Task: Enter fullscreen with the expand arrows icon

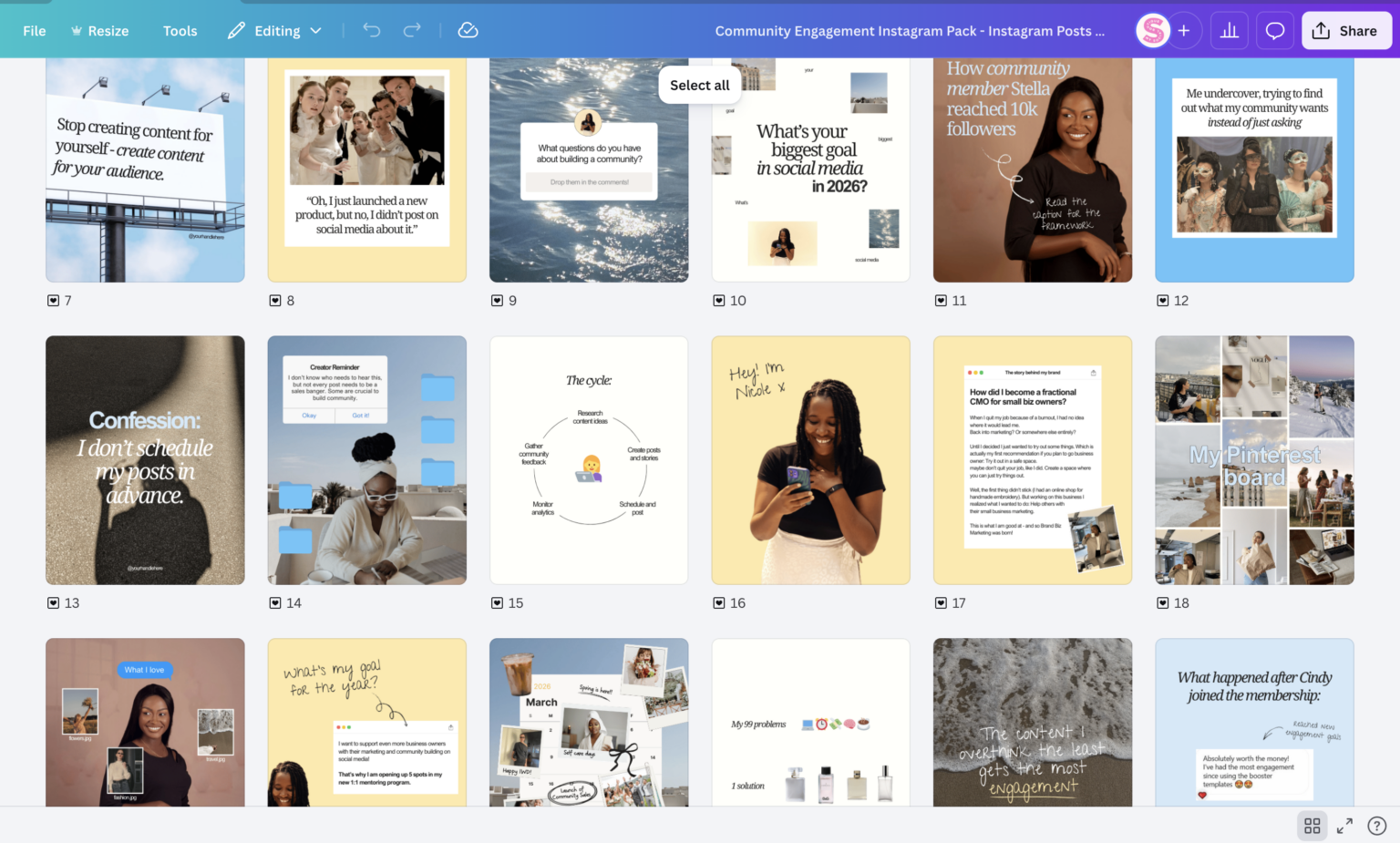Action: 1344,826
